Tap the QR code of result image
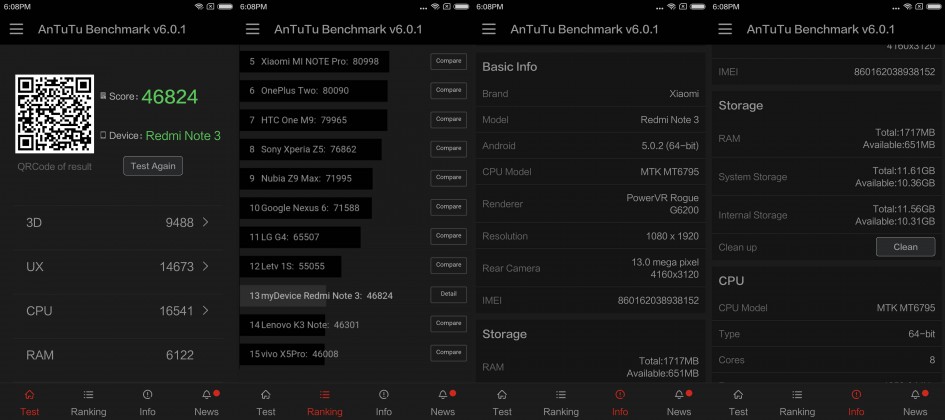 pos(55,113)
